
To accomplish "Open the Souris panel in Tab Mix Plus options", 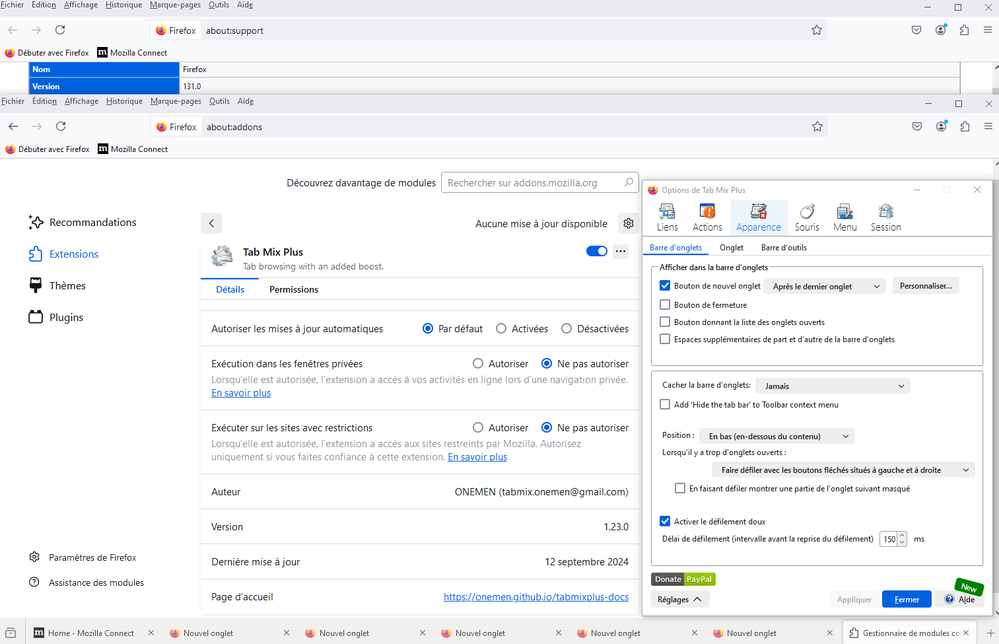I will [x=807, y=217].
